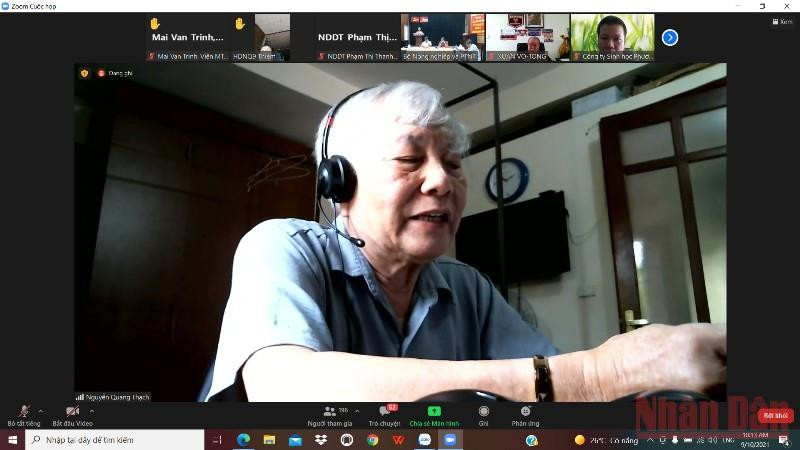Start camera with Bắt đầu Video button

(x=72, y=416)
